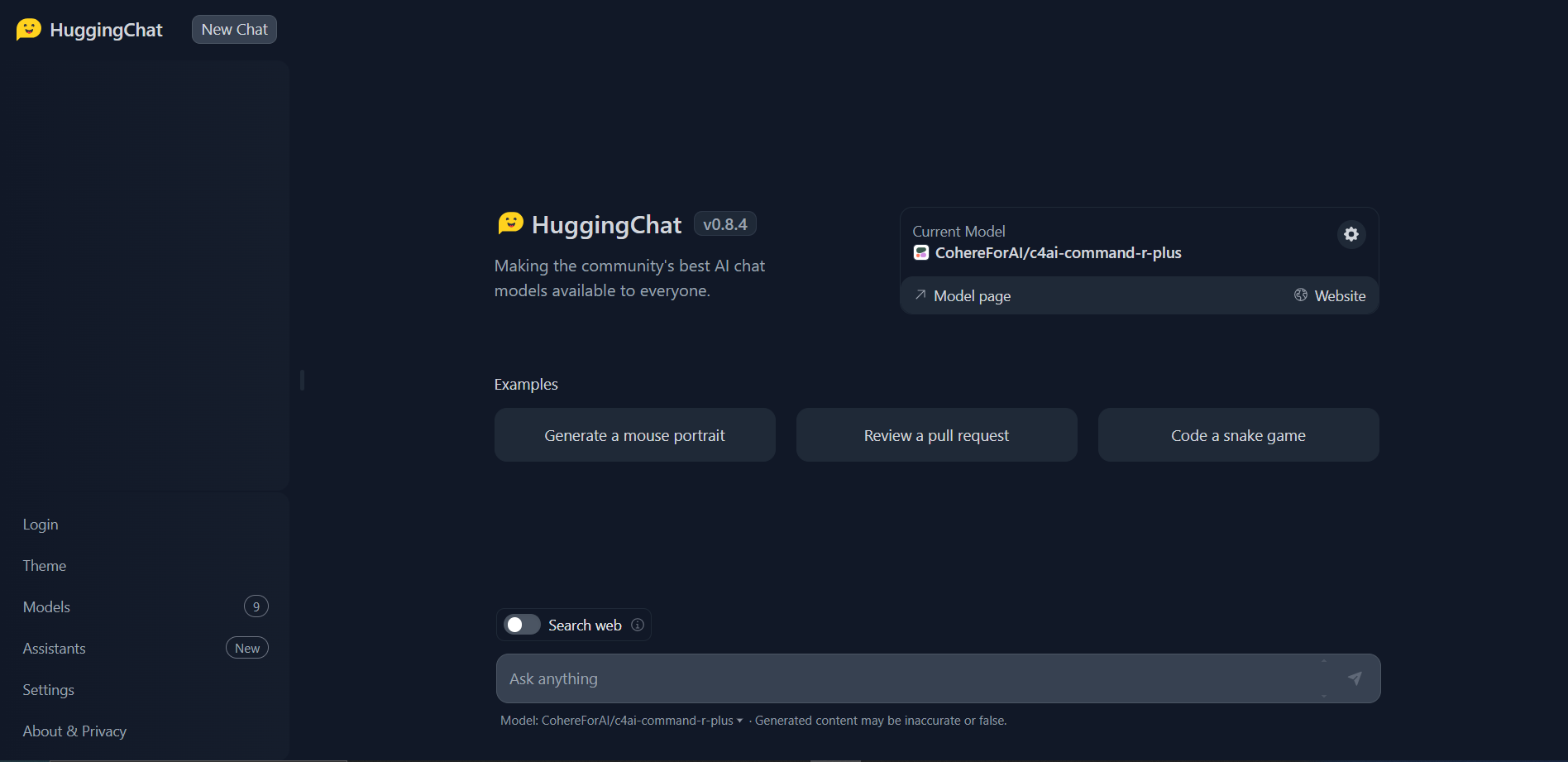Browse the Models list in the sidebar
1568x762 pixels.
pos(45,606)
